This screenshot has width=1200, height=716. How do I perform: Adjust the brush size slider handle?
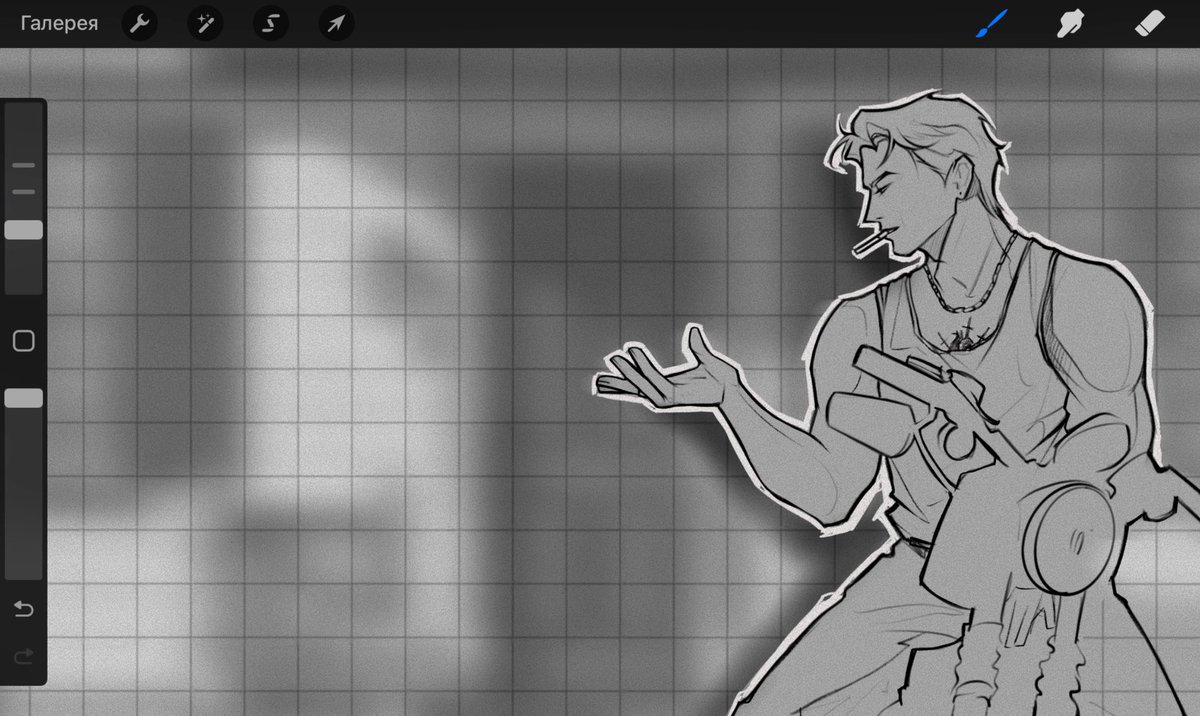(24, 230)
